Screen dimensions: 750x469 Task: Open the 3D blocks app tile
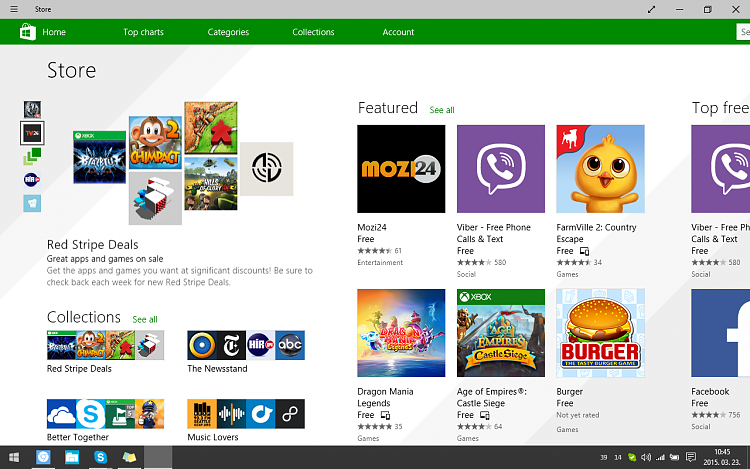click(155, 198)
